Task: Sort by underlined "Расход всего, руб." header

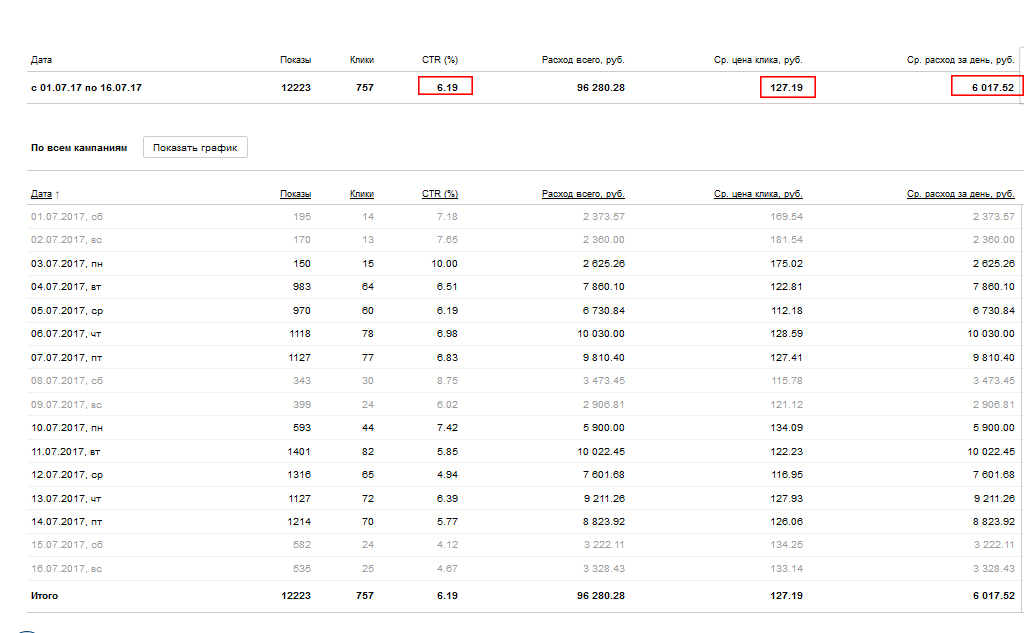Action: click(583, 194)
